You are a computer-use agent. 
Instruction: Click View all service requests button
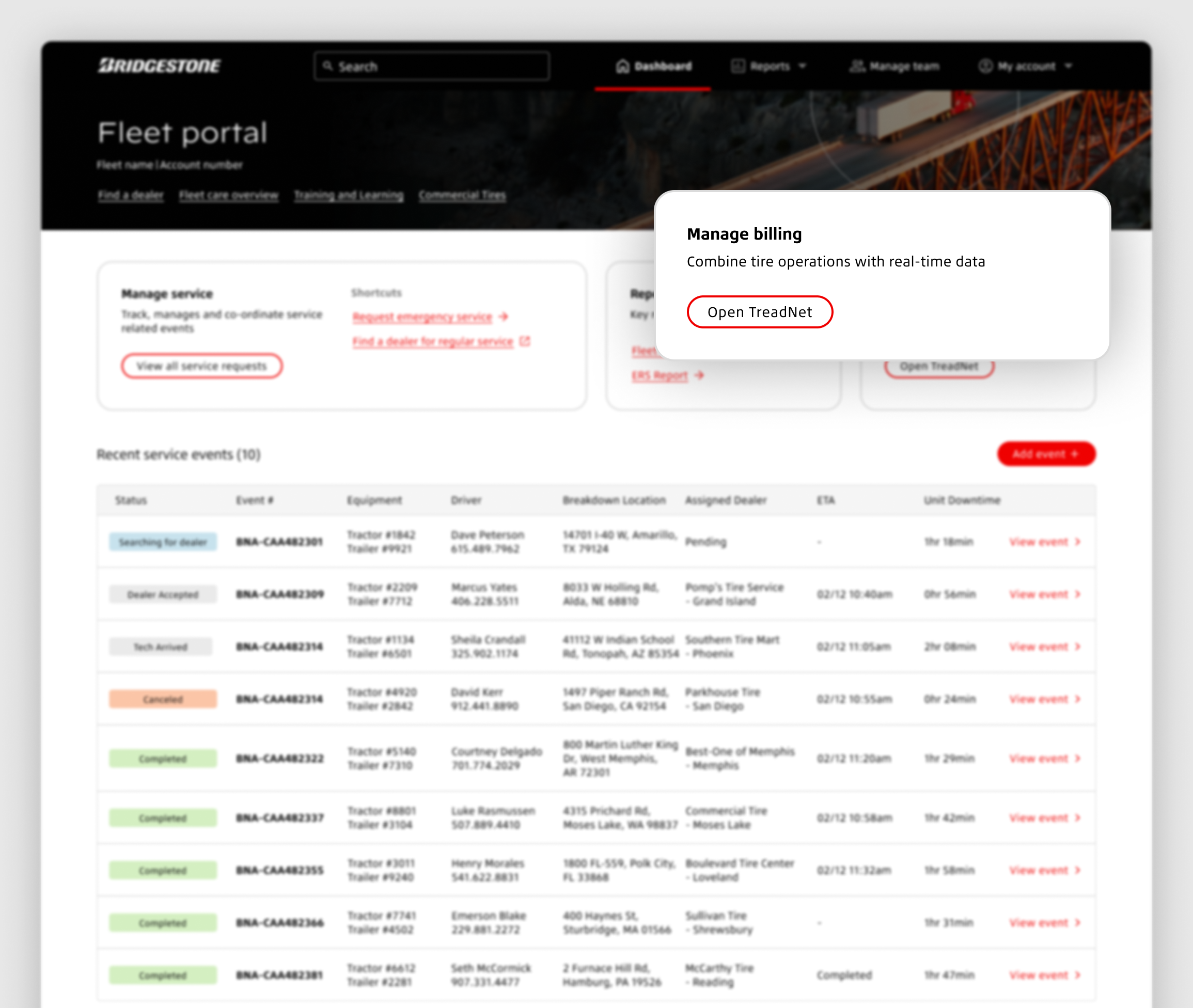pyautogui.click(x=201, y=366)
